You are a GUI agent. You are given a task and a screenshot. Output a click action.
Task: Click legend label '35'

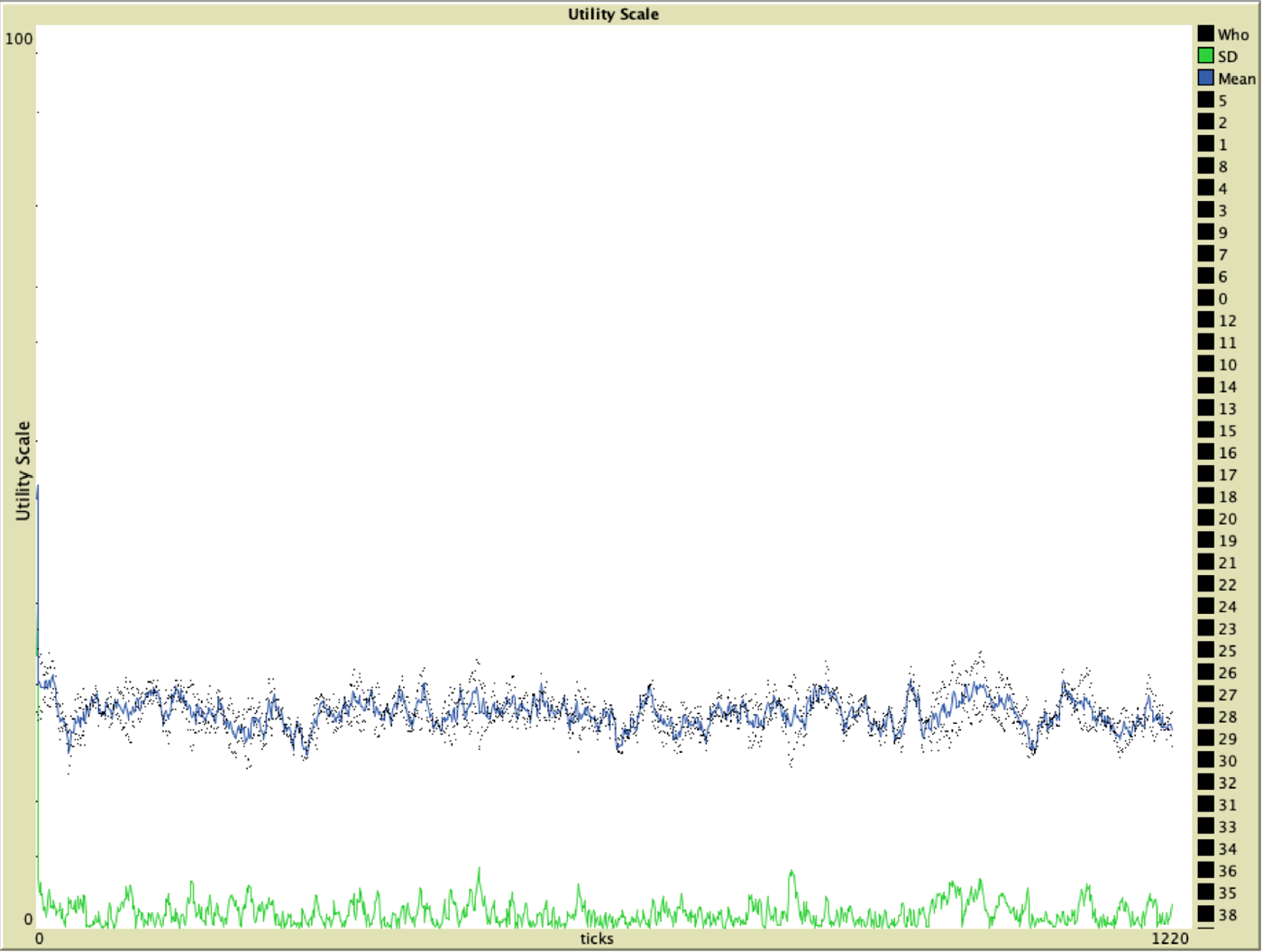[1228, 892]
